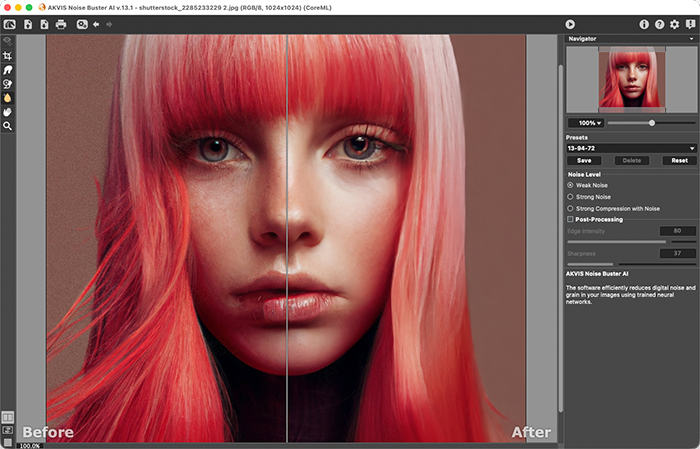The width and height of the screenshot is (700, 449).
Task: Click the Print image icon
Action: [x=61, y=24]
